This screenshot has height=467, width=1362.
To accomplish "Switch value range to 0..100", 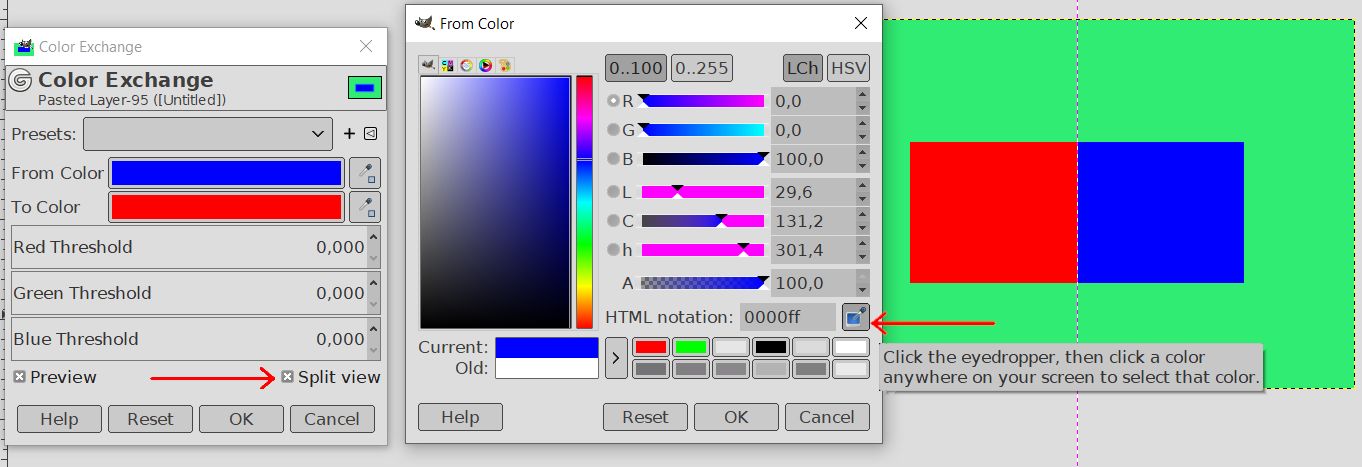I will coord(636,68).
